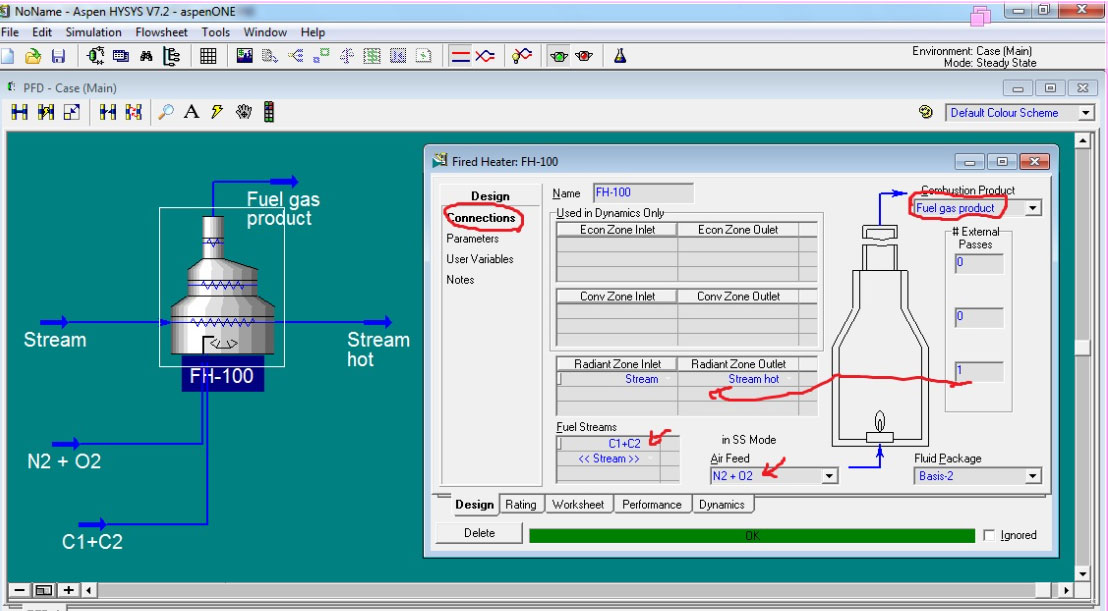Open the Workbook grid icon
Image resolution: width=1108 pixels, height=611 pixels.
point(208,56)
